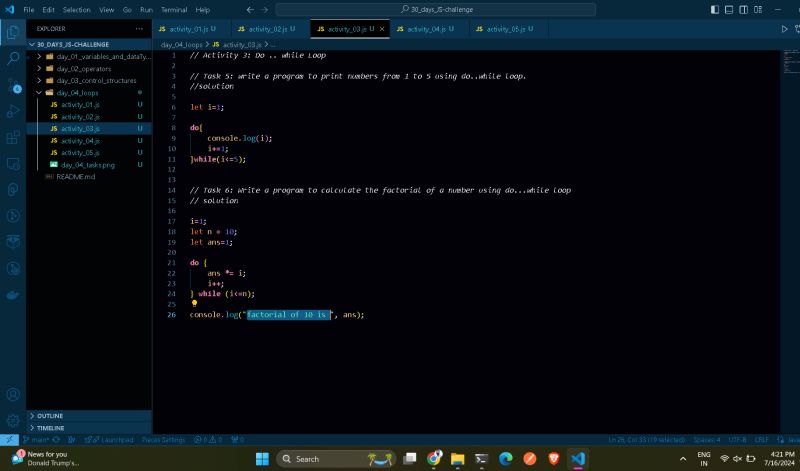Expand the day_01_variables_and_dataTy... folder

(89, 57)
